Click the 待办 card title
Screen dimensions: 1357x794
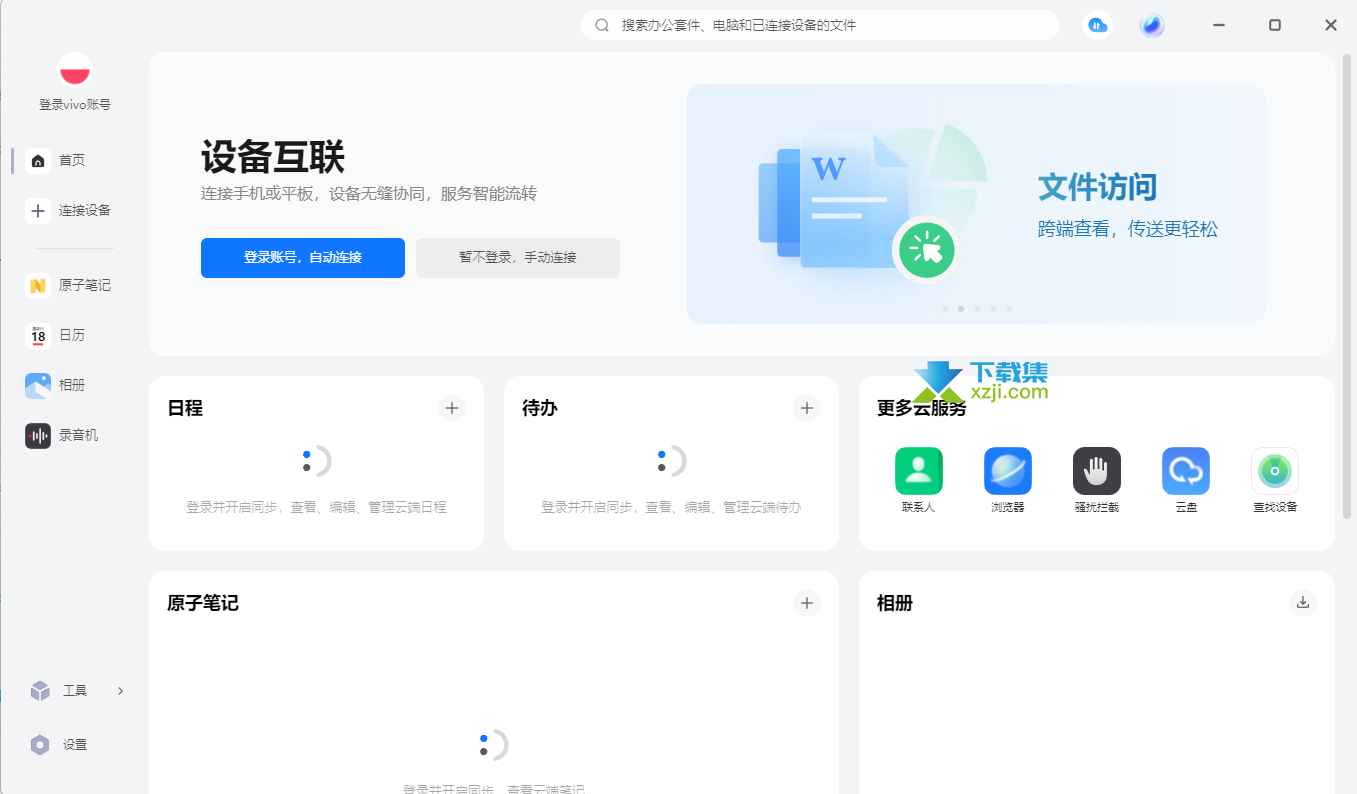[x=540, y=408]
